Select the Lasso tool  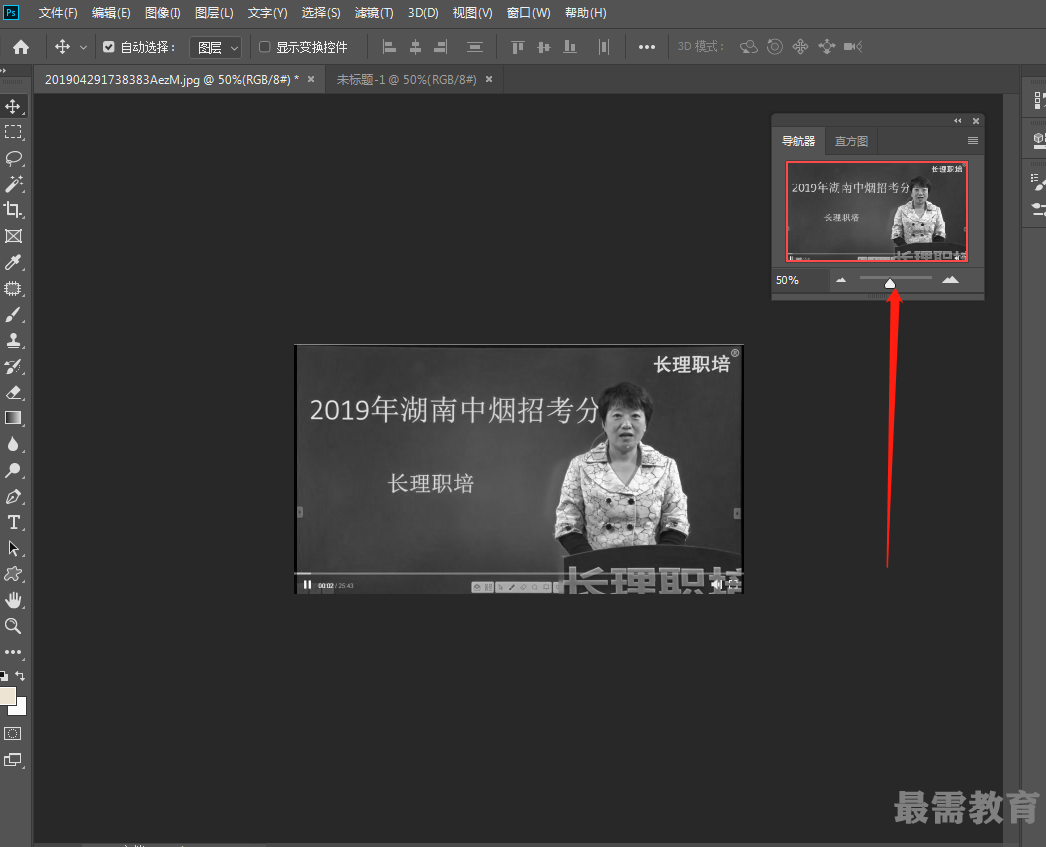[x=13, y=158]
